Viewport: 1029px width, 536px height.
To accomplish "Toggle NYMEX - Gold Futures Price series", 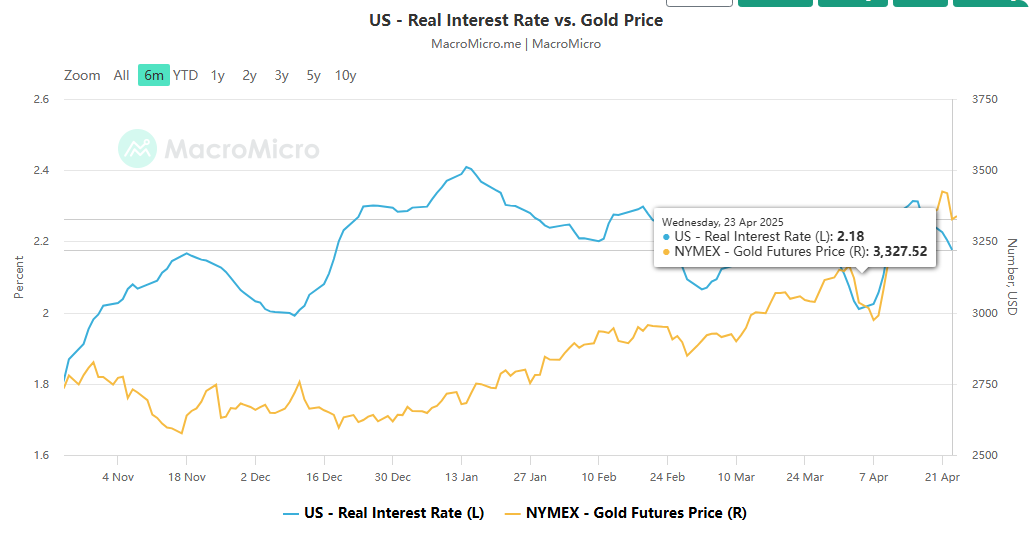I will pyautogui.click(x=636, y=513).
